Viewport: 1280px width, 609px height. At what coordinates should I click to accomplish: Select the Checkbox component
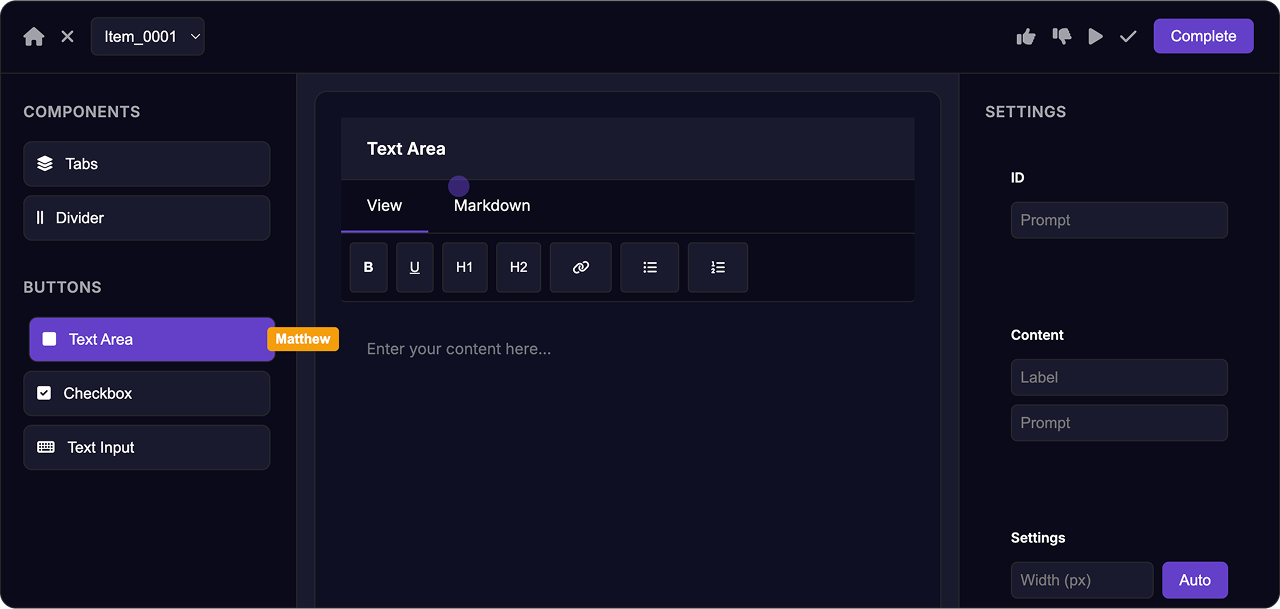(147, 394)
